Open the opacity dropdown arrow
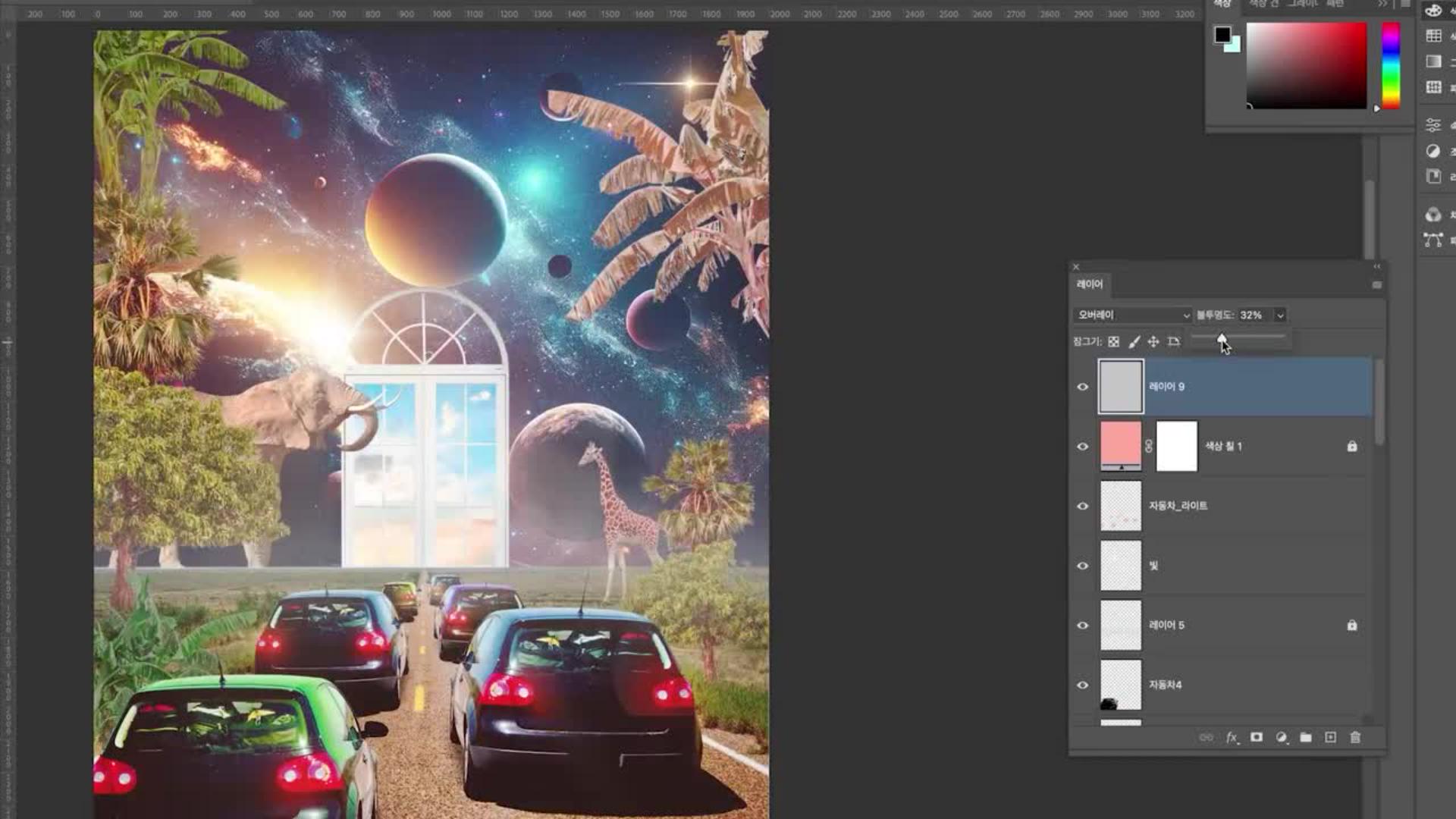 1280,315
